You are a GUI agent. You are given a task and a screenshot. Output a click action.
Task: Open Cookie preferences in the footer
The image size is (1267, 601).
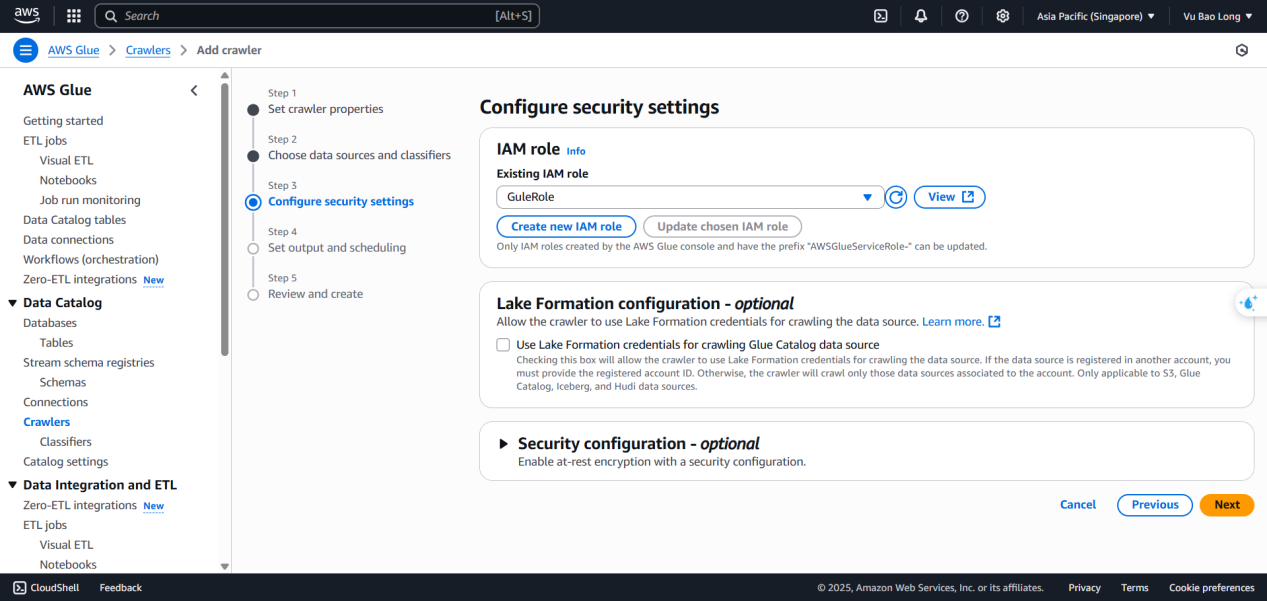(1212, 588)
